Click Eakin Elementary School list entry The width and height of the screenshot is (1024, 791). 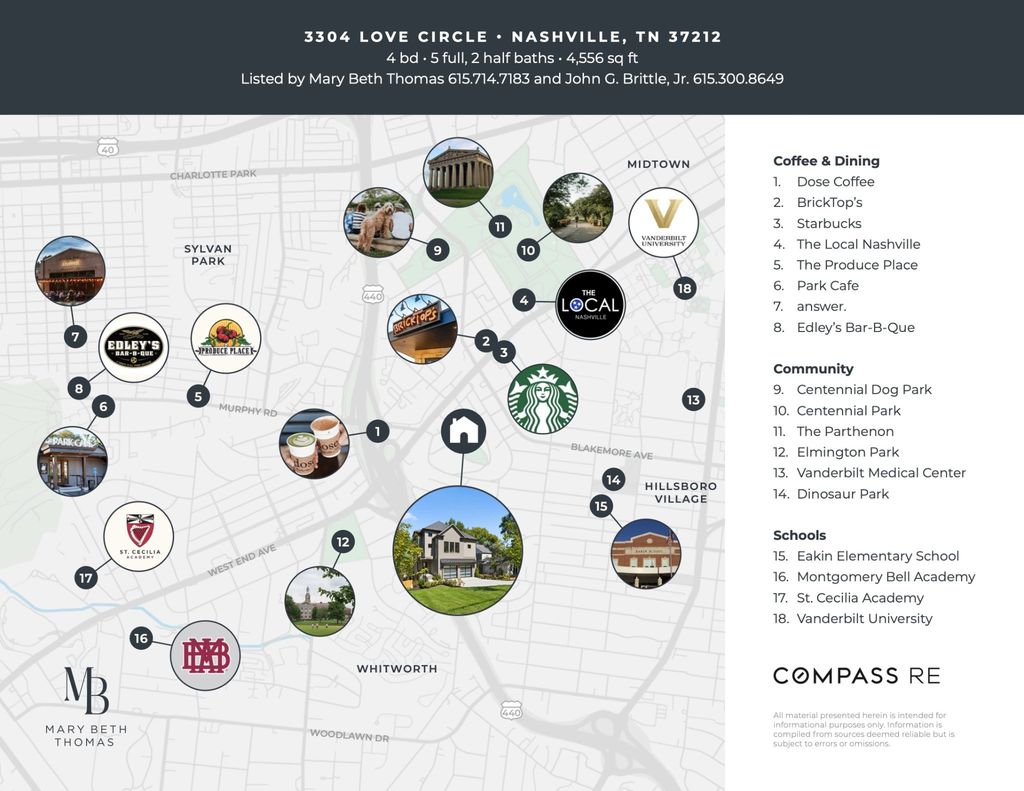[x=878, y=557]
